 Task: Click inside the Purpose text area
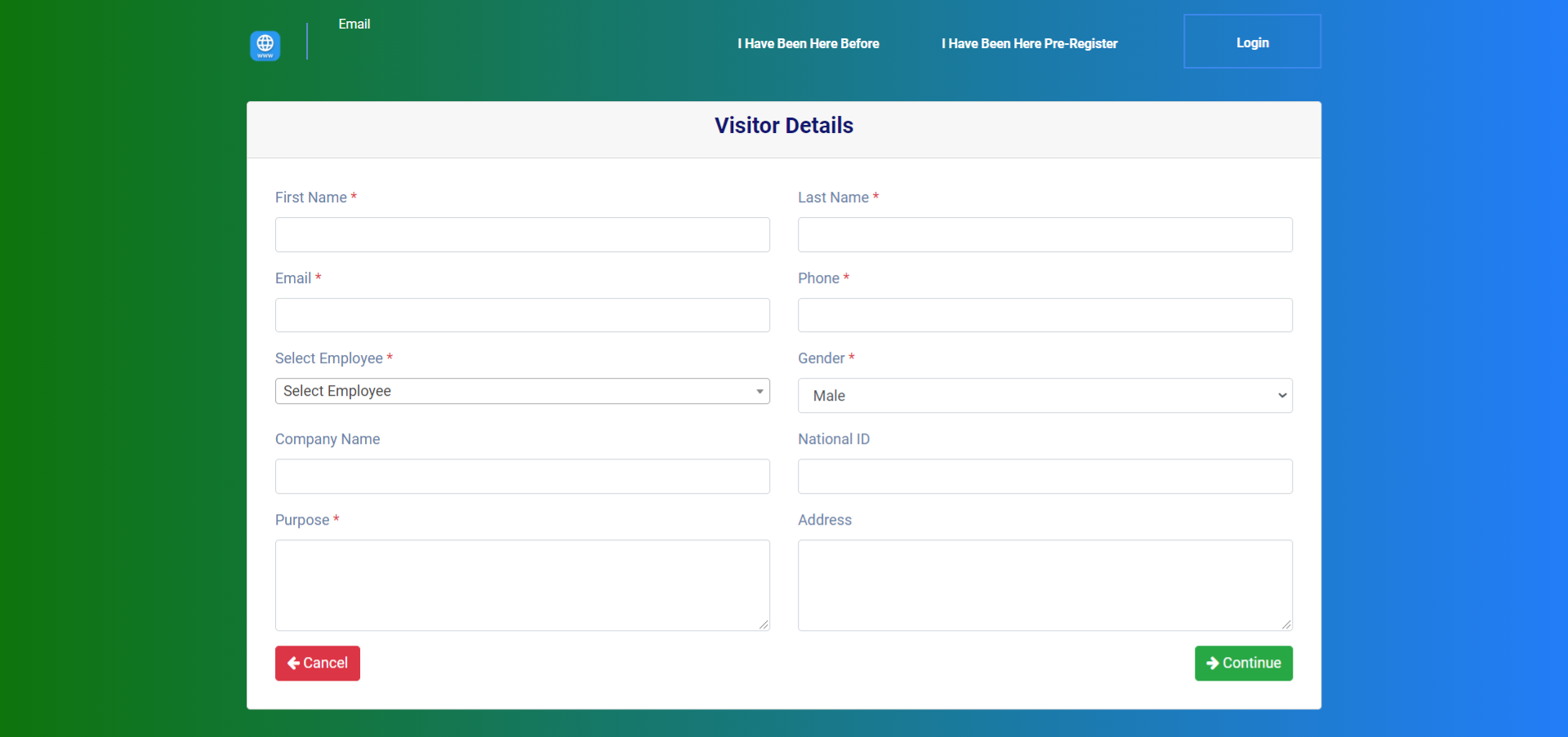(522, 584)
